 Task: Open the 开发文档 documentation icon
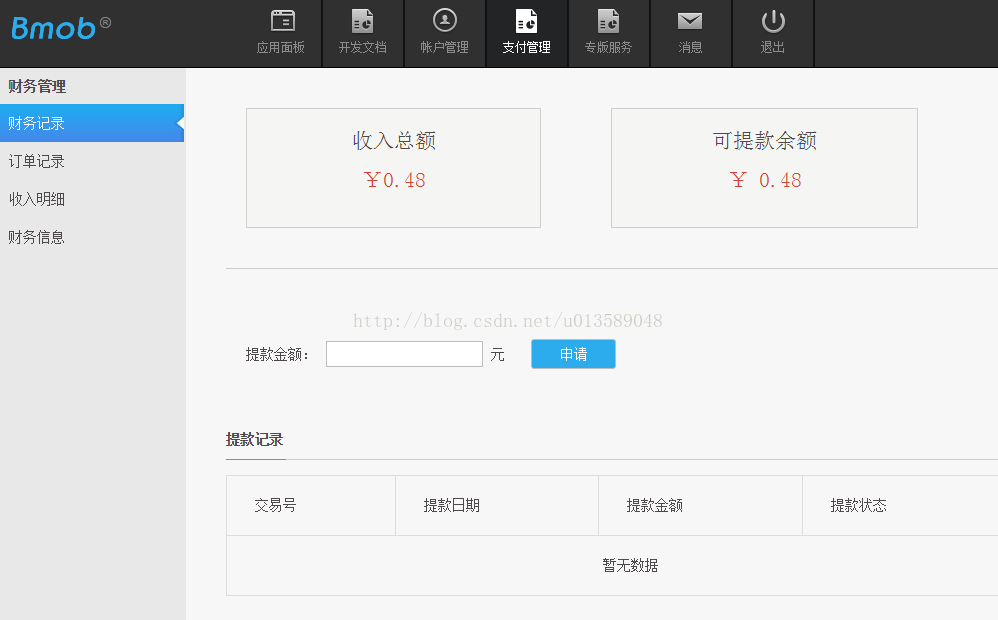point(362,33)
